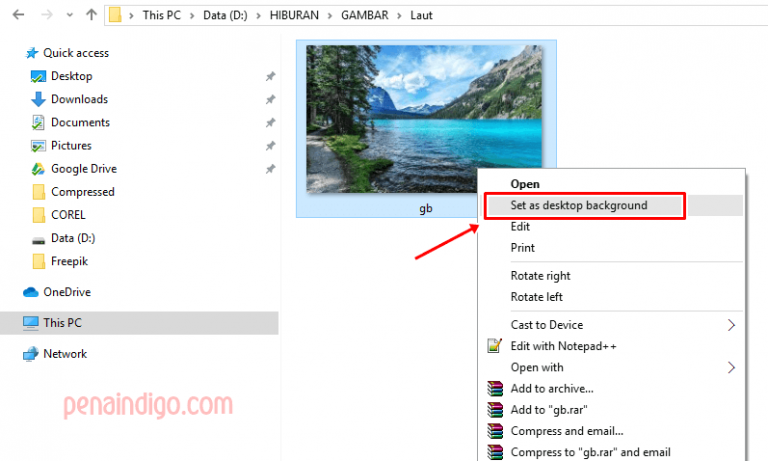Navigate to Data (D:) breadcrumb
Screen dimensions: 768x461
point(225,15)
